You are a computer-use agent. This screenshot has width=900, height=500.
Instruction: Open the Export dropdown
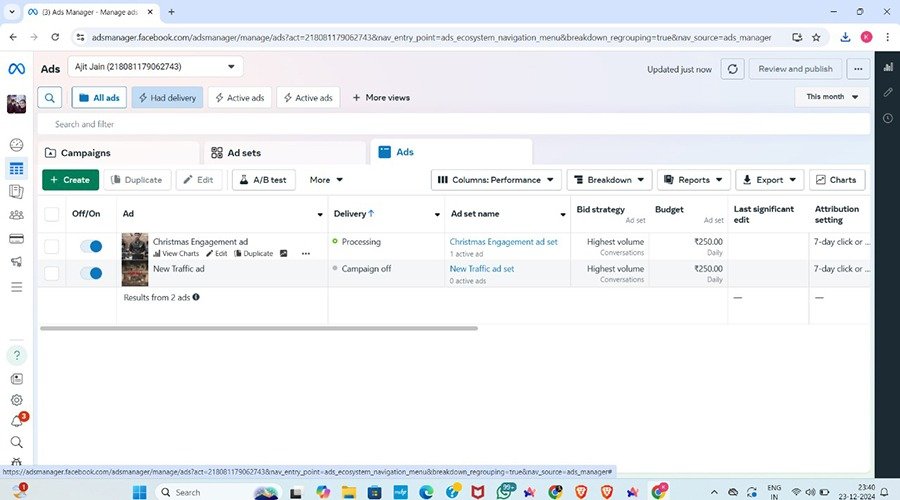point(770,180)
